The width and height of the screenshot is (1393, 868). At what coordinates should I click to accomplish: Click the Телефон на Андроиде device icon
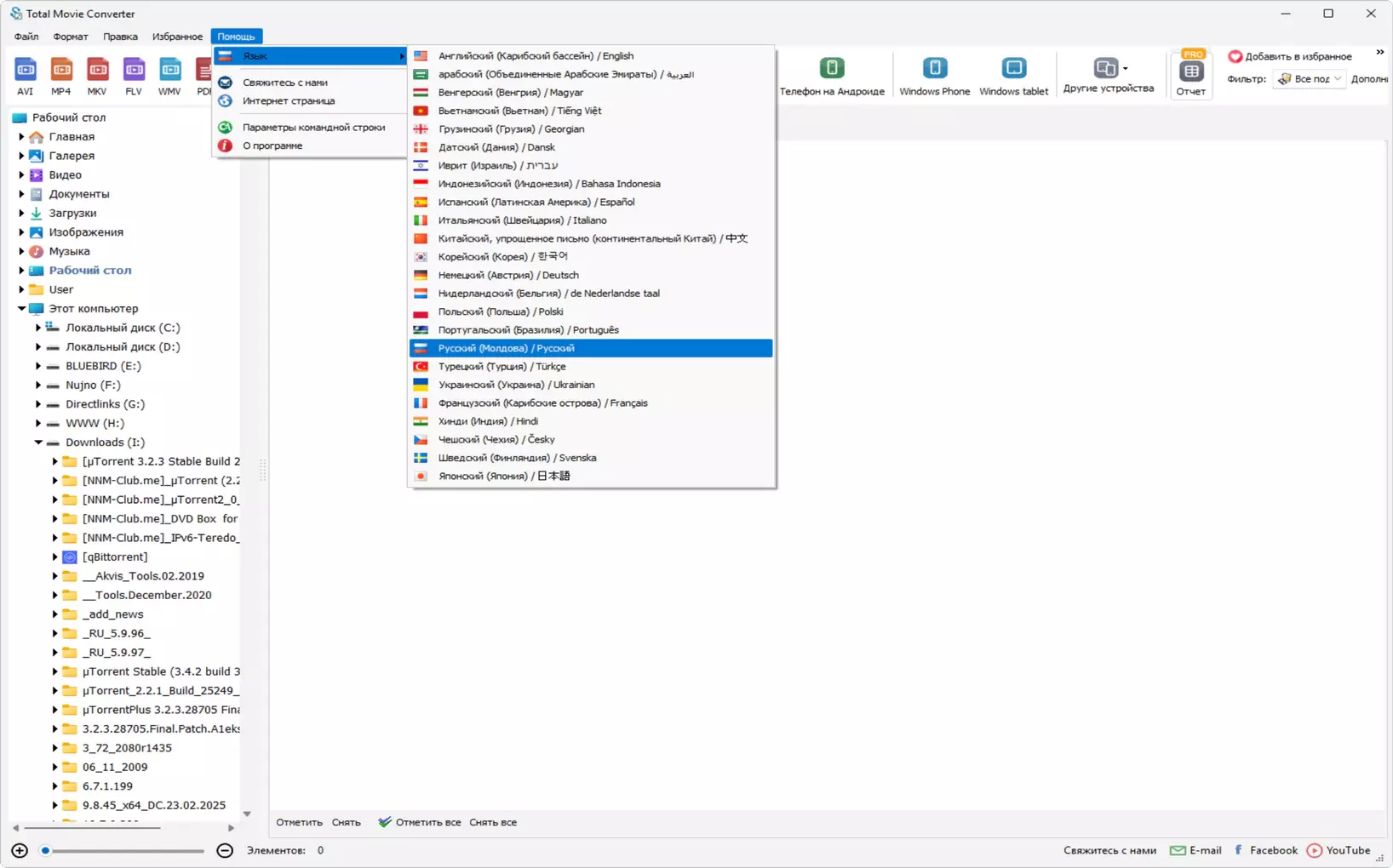[x=832, y=76]
